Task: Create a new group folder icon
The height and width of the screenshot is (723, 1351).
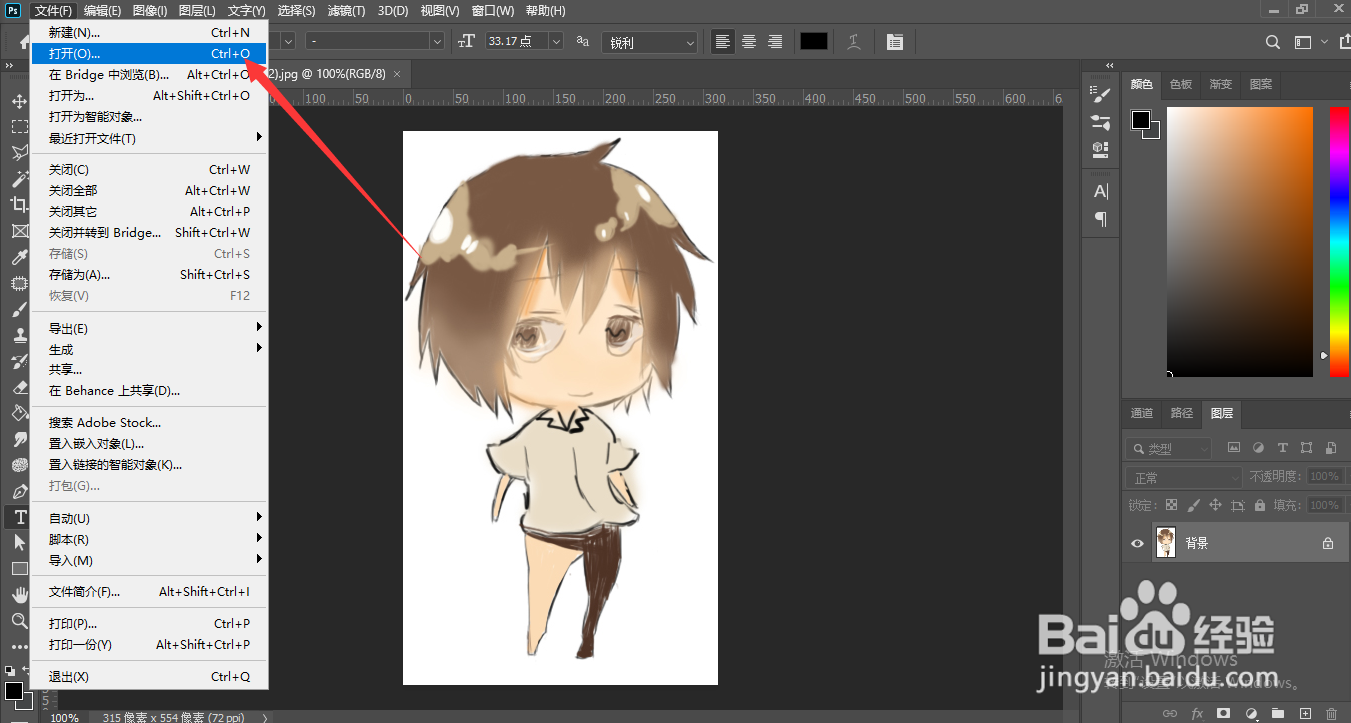Action: [1277, 713]
